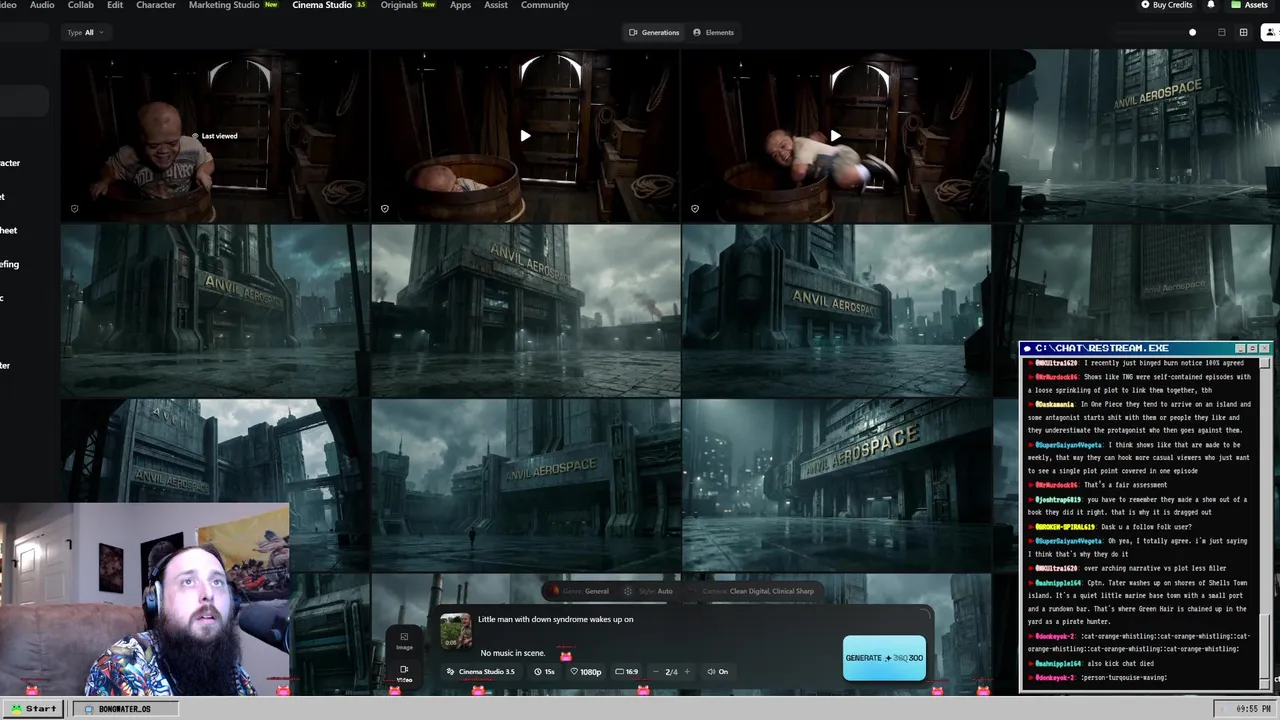Click the reference image thumbnail in prompt box
Screen dimensions: 1280x720
[456, 631]
